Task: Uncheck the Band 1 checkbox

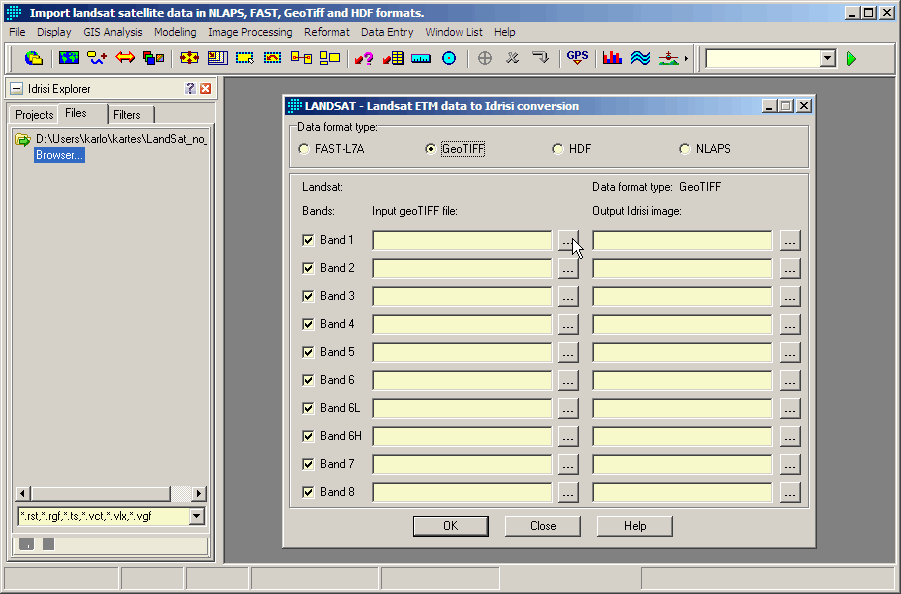Action: pyautogui.click(x=309, y=240)
